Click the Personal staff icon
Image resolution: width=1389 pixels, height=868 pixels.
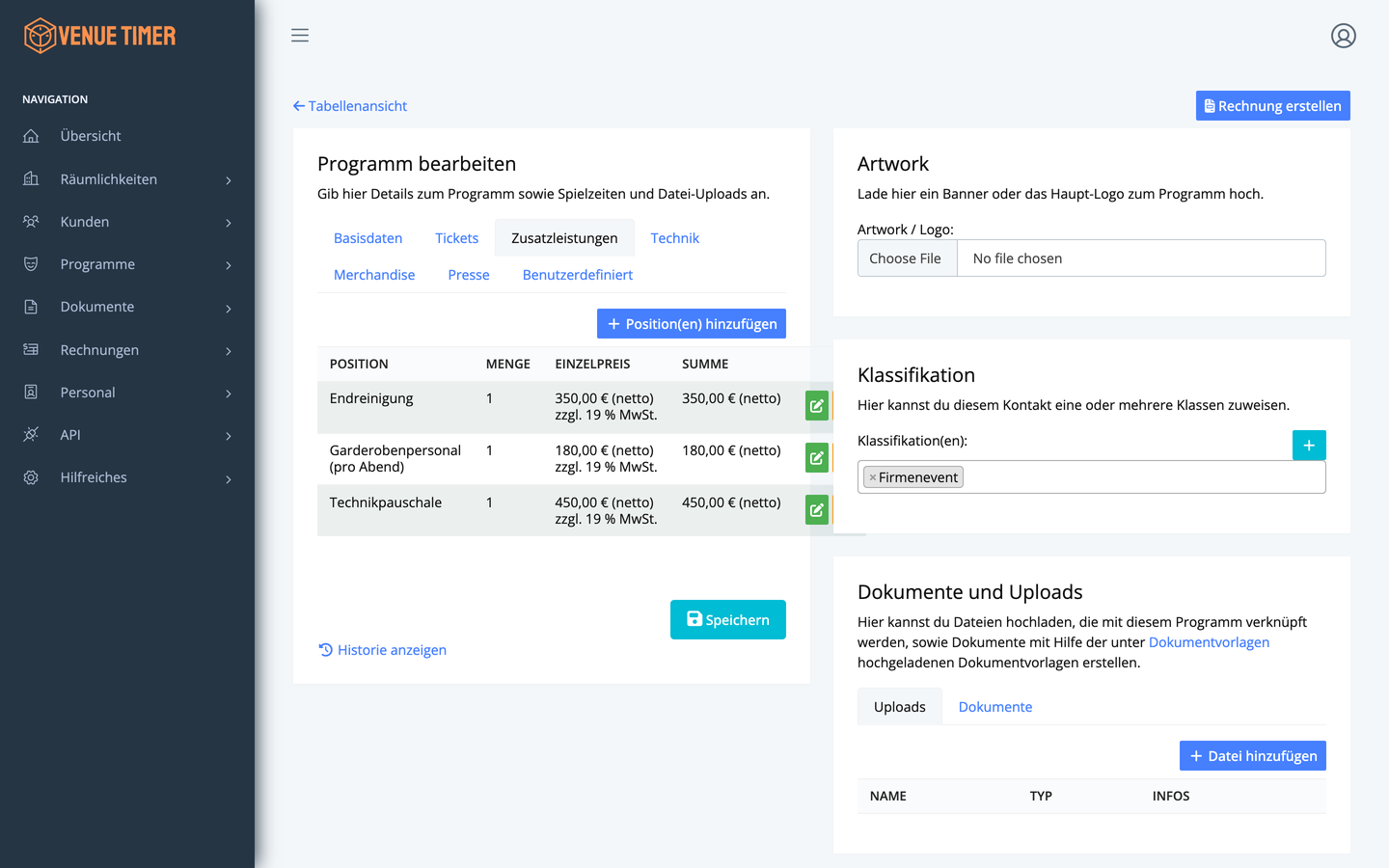31,392
